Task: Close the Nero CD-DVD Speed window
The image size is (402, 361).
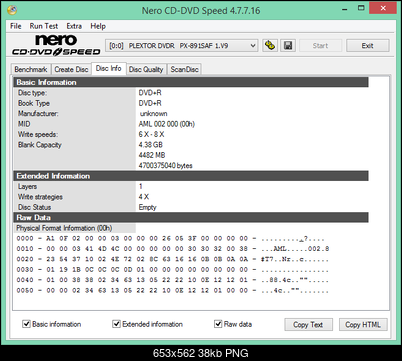Action: (x=383, y=8)
